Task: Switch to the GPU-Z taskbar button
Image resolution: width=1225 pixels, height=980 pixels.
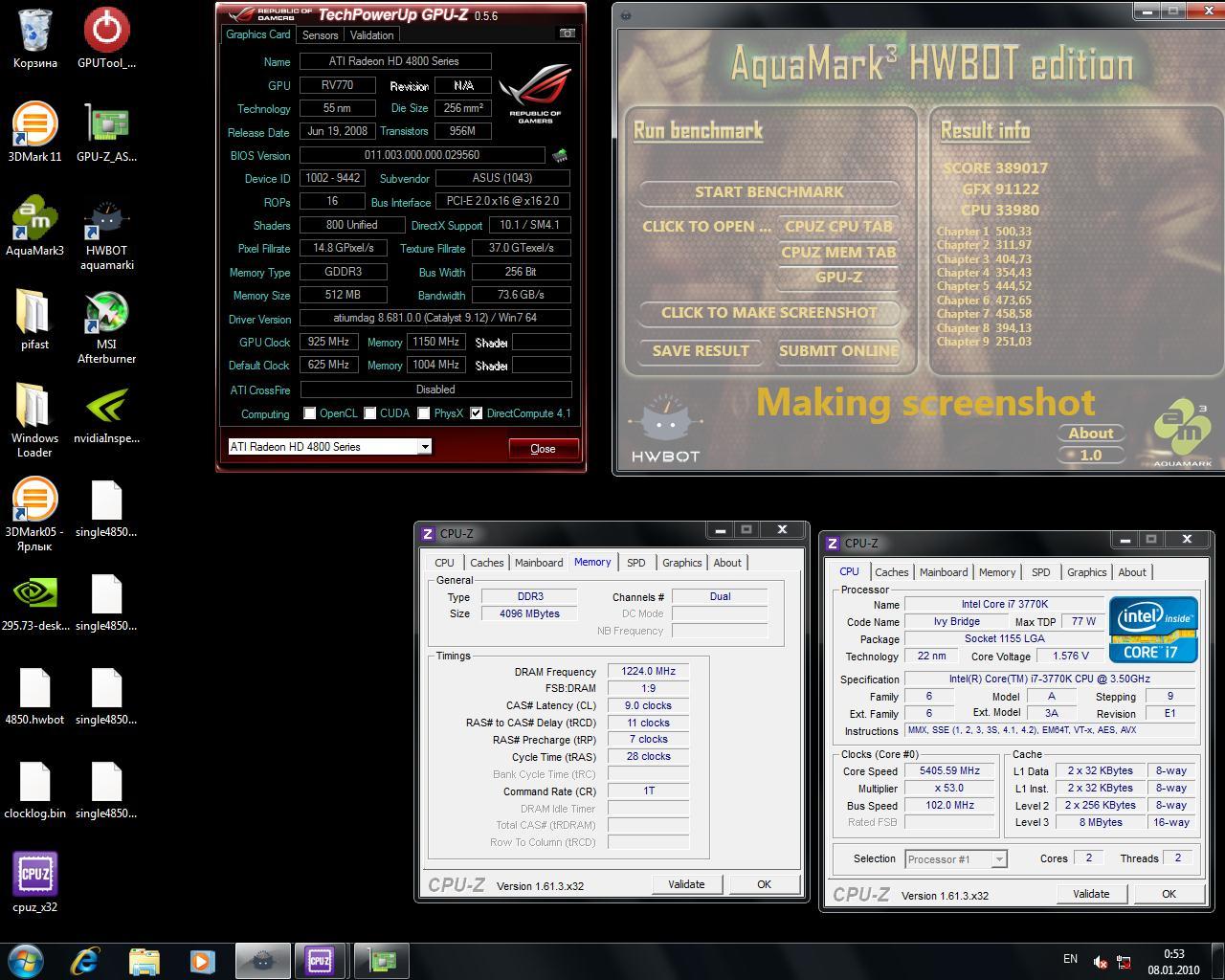Action: tap(382, 960)
